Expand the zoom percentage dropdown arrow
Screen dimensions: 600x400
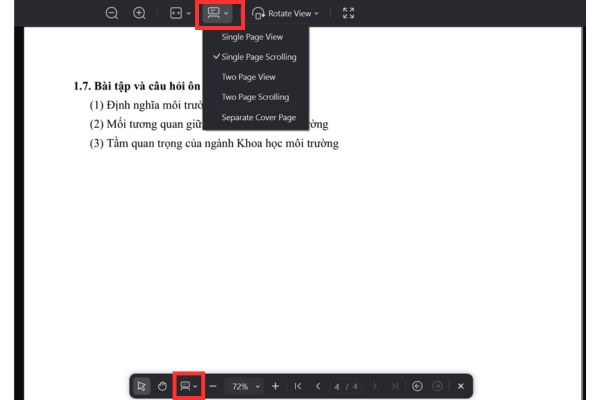tap(258, 386)
